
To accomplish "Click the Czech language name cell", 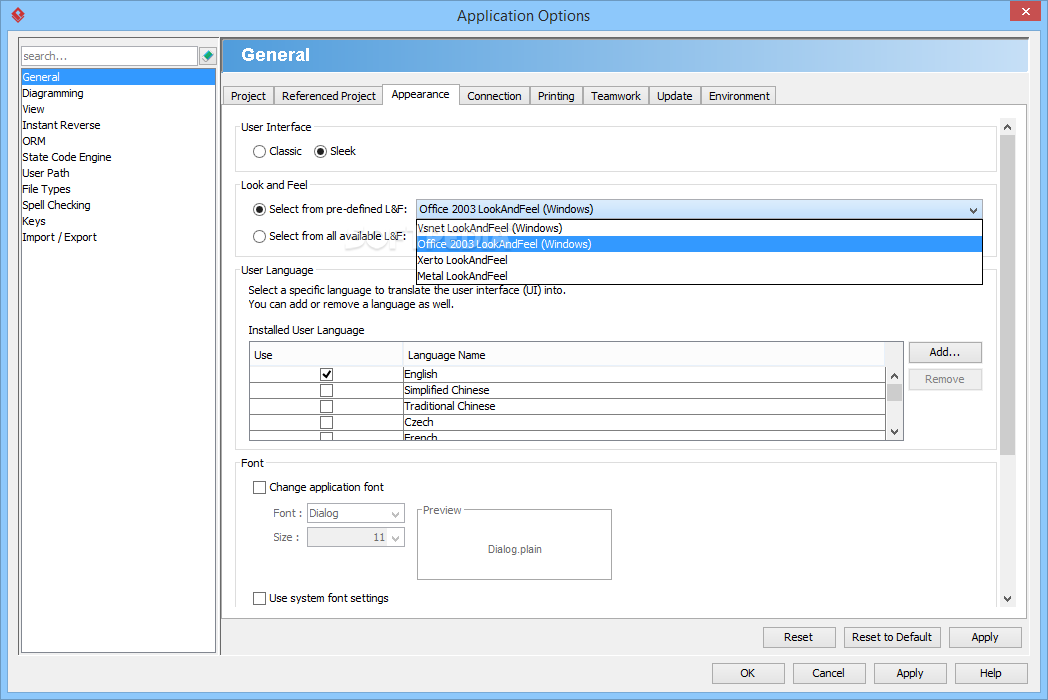I will click(644, 423).
